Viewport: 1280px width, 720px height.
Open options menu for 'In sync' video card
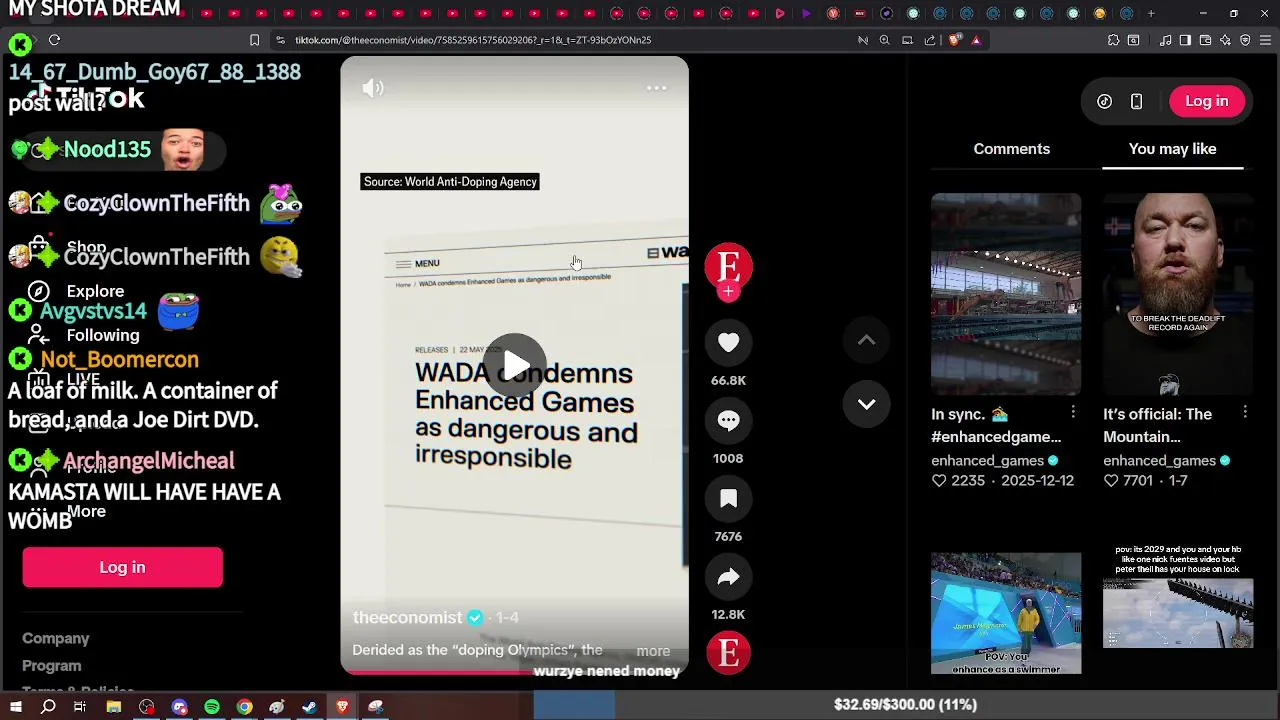(1073, 412)
